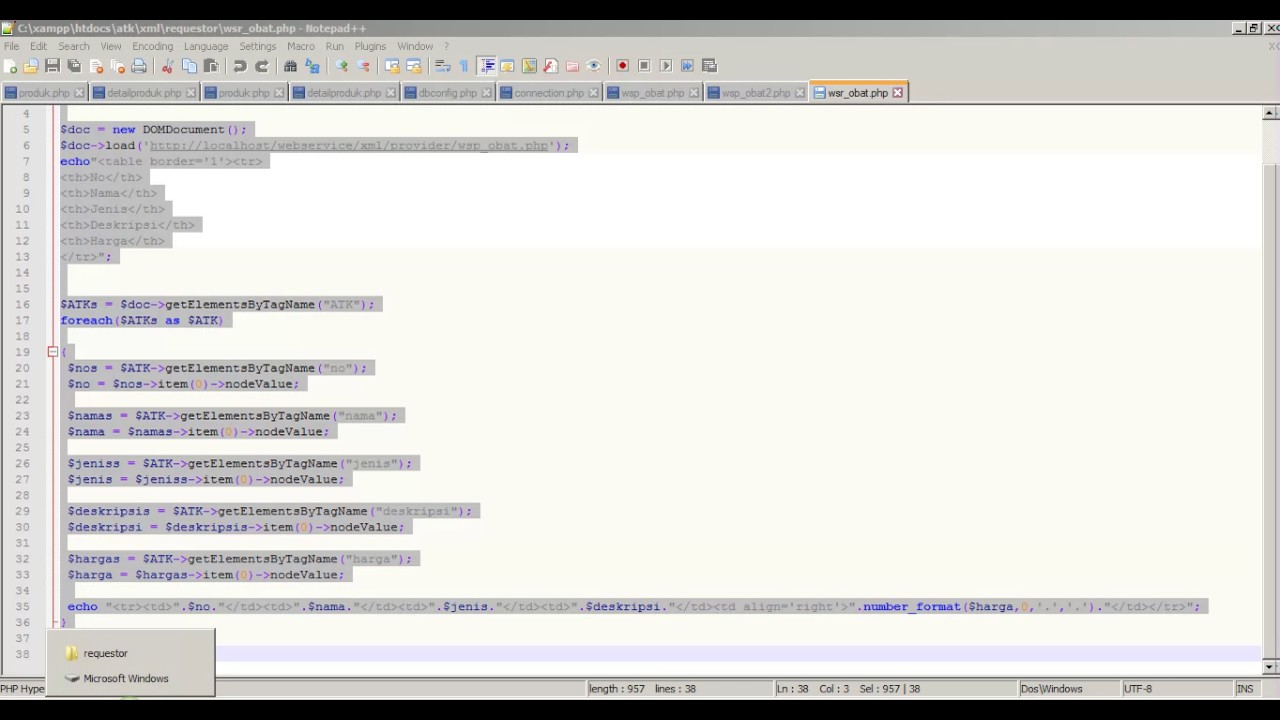The width and height of the screenshot is (1280, 720).
Task: Open the Document Map panel icon
Action: coord(529,66)
